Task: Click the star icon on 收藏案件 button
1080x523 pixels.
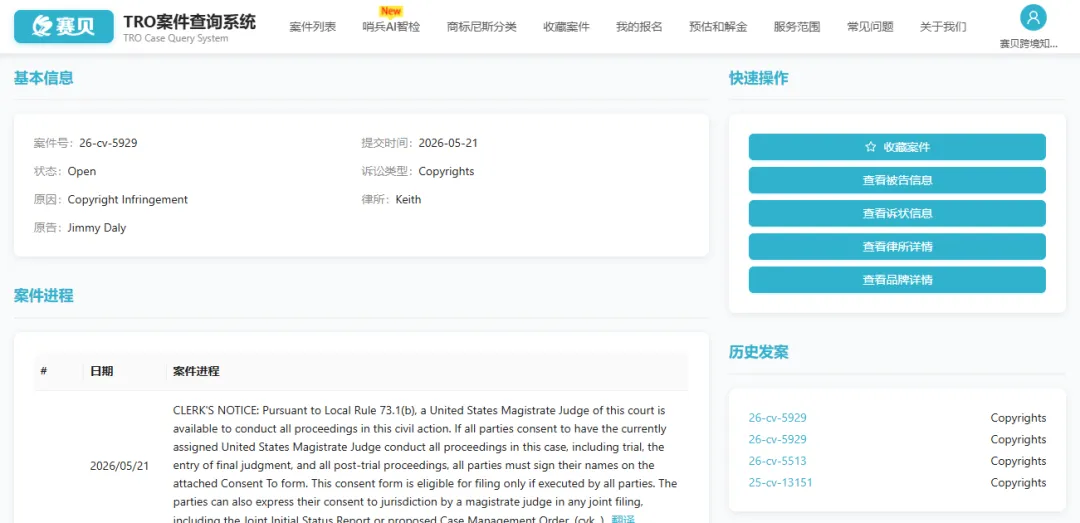Action: [870, 147]
